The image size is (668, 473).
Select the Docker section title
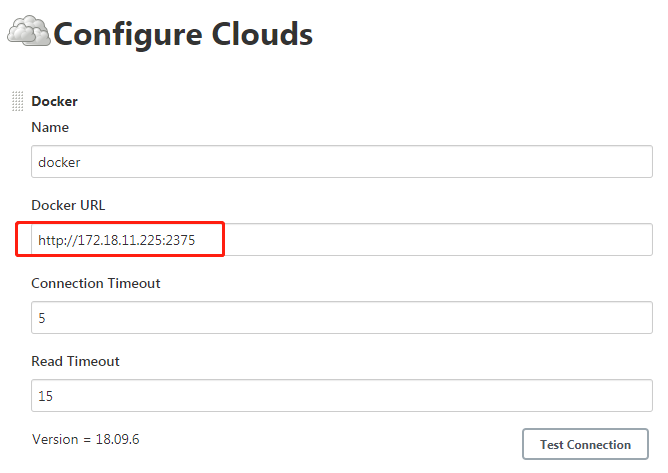[x=54, y=101]
